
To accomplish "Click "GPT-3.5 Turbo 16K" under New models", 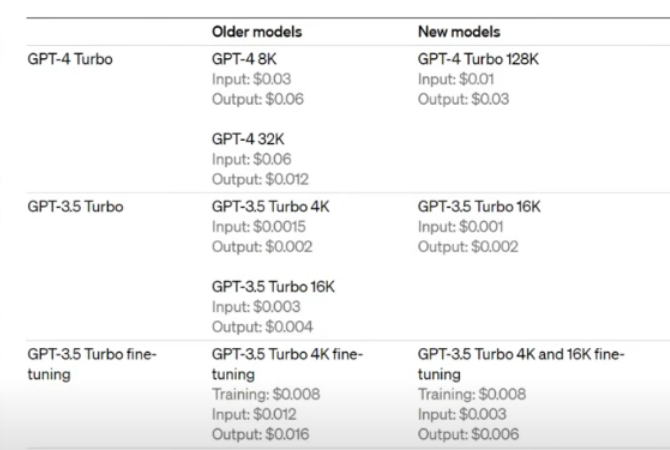I will click(x=479, y=207).
